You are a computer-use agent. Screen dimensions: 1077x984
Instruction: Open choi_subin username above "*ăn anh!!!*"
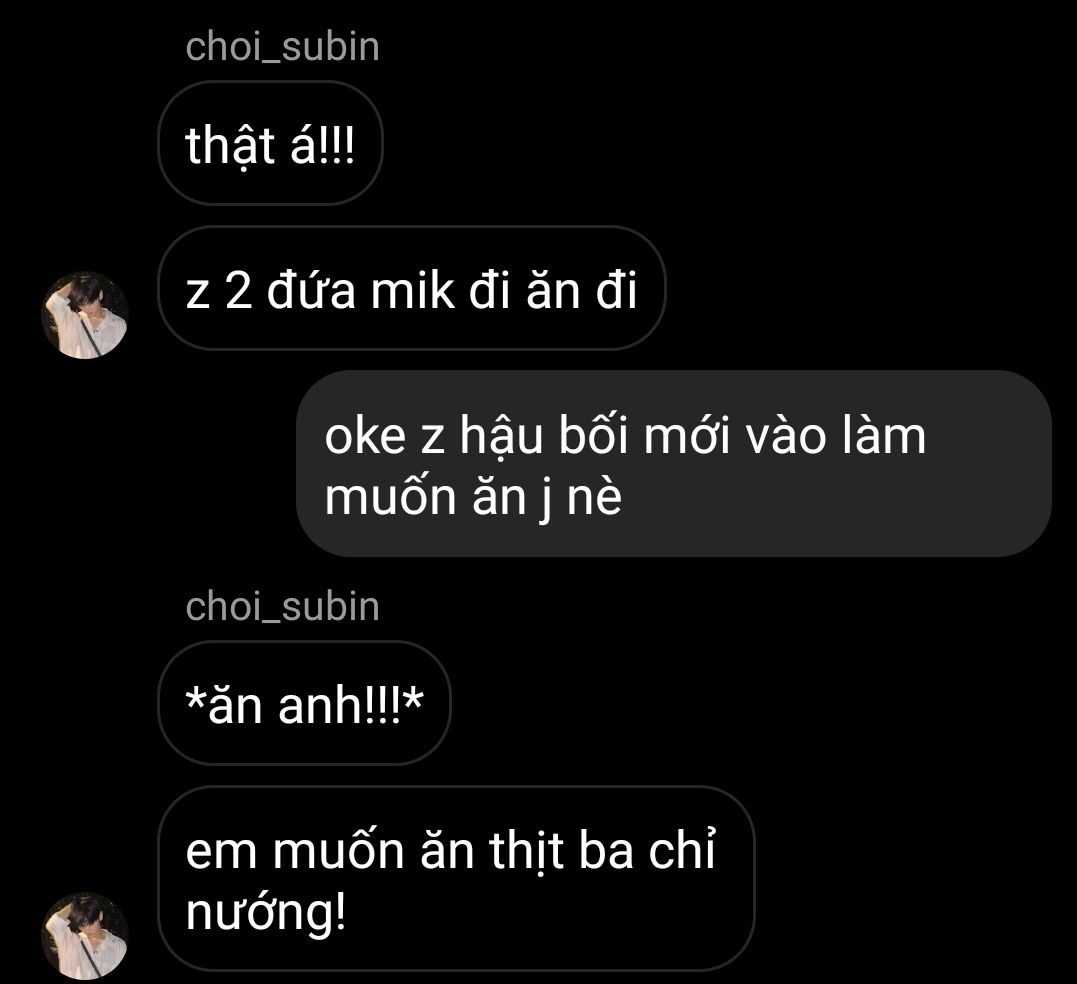(x=282, y=607)
